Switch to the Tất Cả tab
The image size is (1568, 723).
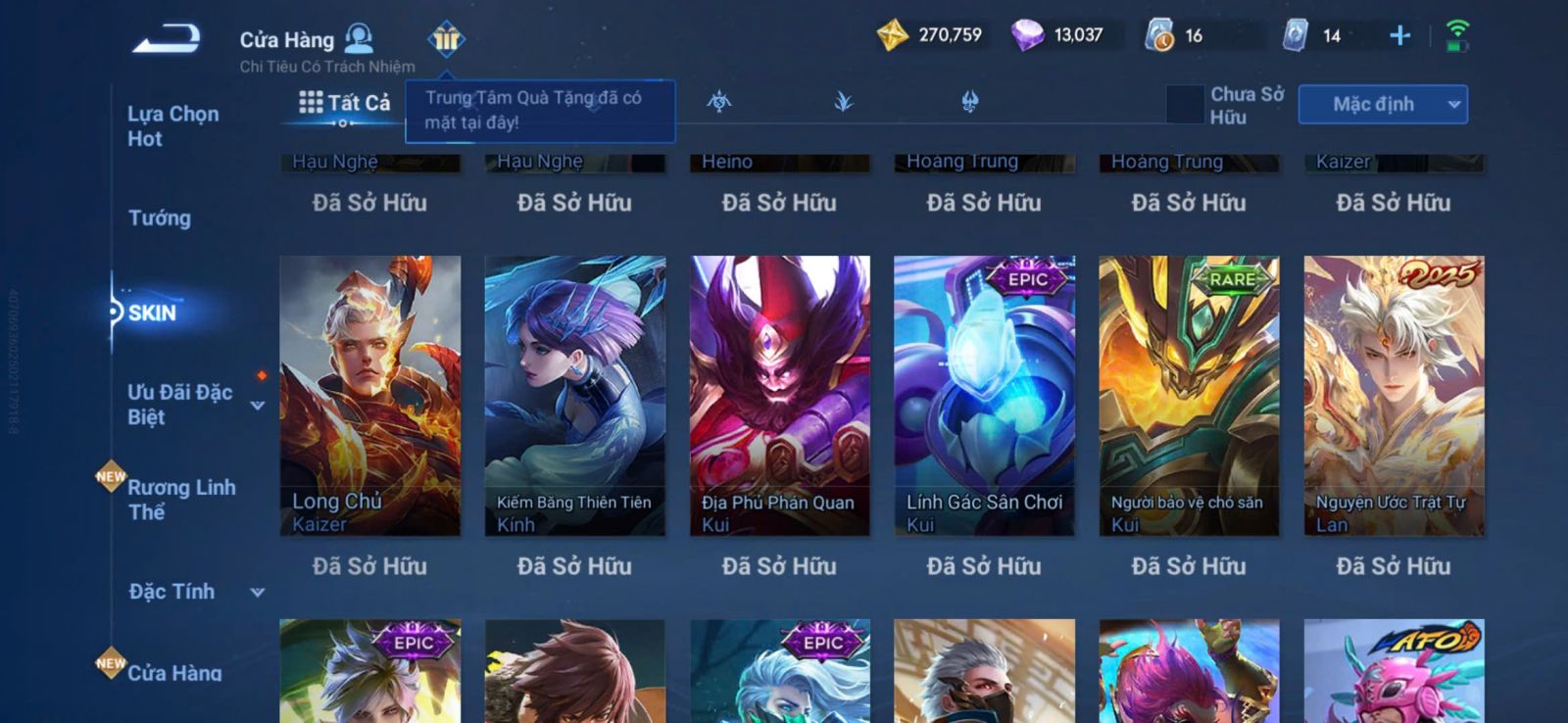pyautogui.click(x=345, y=102)
